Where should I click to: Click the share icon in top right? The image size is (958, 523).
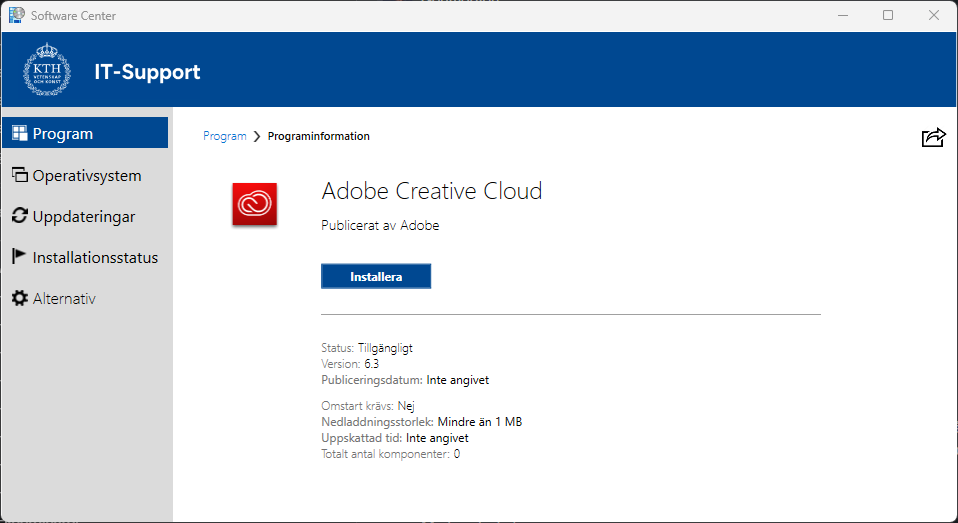pyautogui.click(x=933, y=137)
